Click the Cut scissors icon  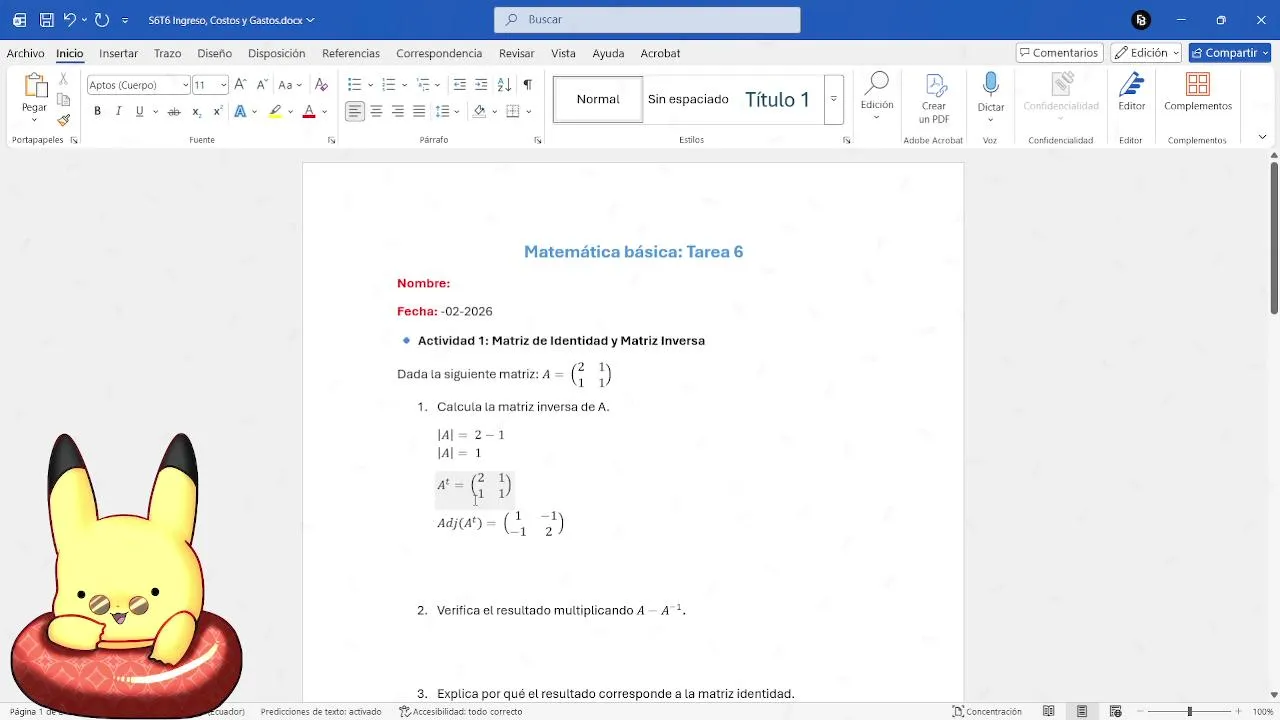coord(64,79)
